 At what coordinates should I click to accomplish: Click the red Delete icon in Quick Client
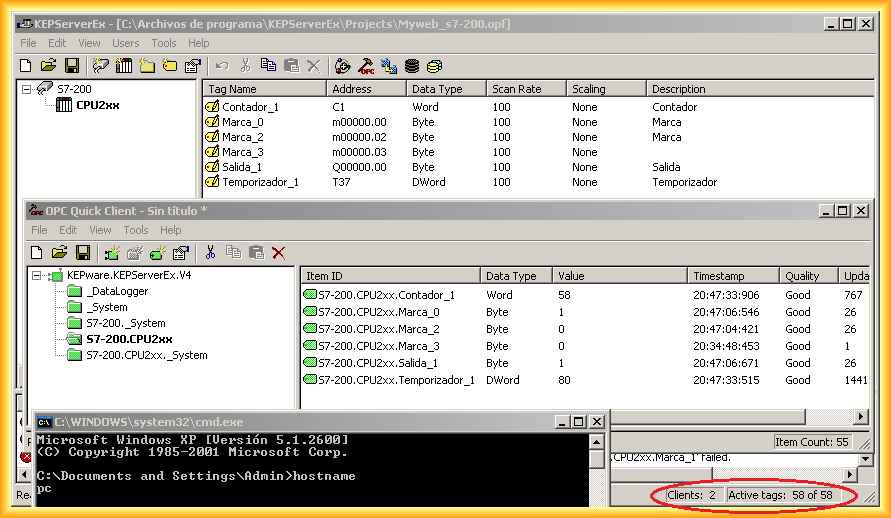[279, 253]
